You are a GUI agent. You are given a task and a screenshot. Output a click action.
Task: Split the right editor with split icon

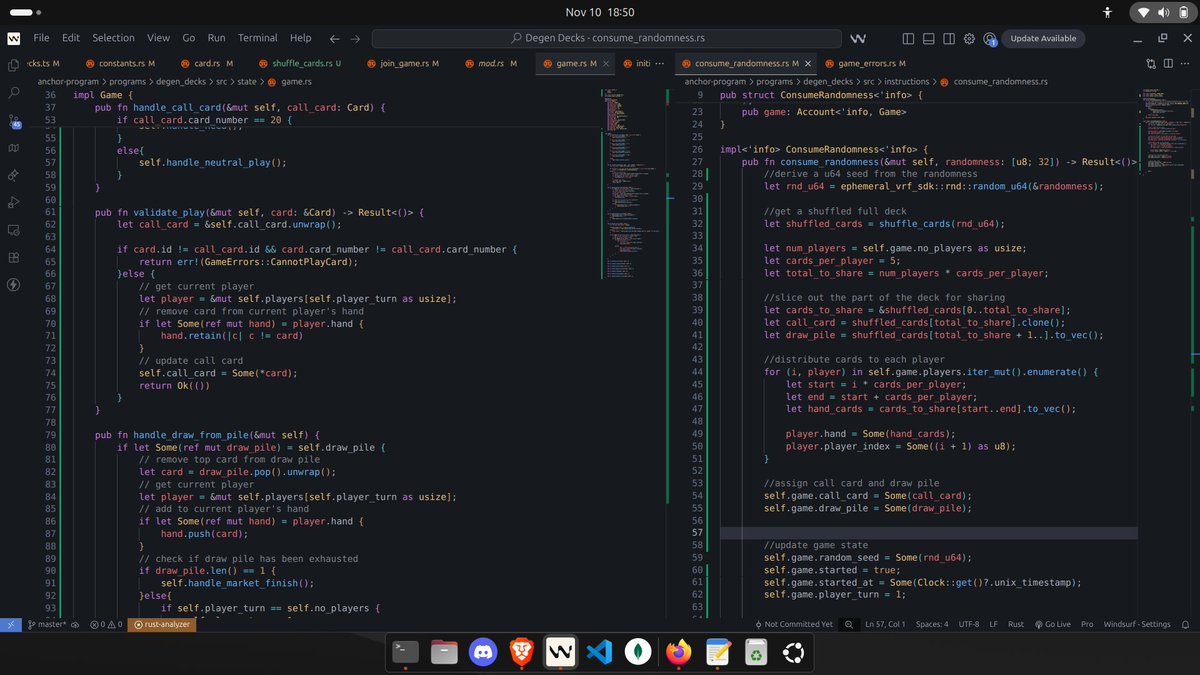(1168, 63)
